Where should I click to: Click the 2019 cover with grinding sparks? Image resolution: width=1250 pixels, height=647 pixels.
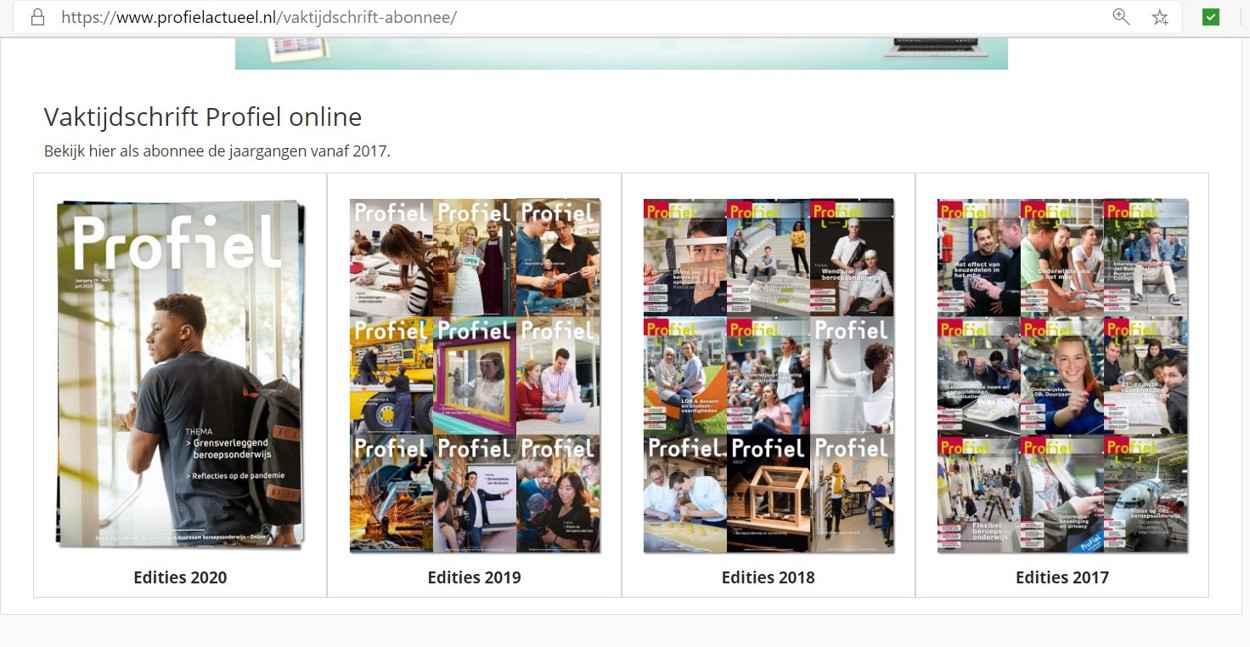pos(391,493)
